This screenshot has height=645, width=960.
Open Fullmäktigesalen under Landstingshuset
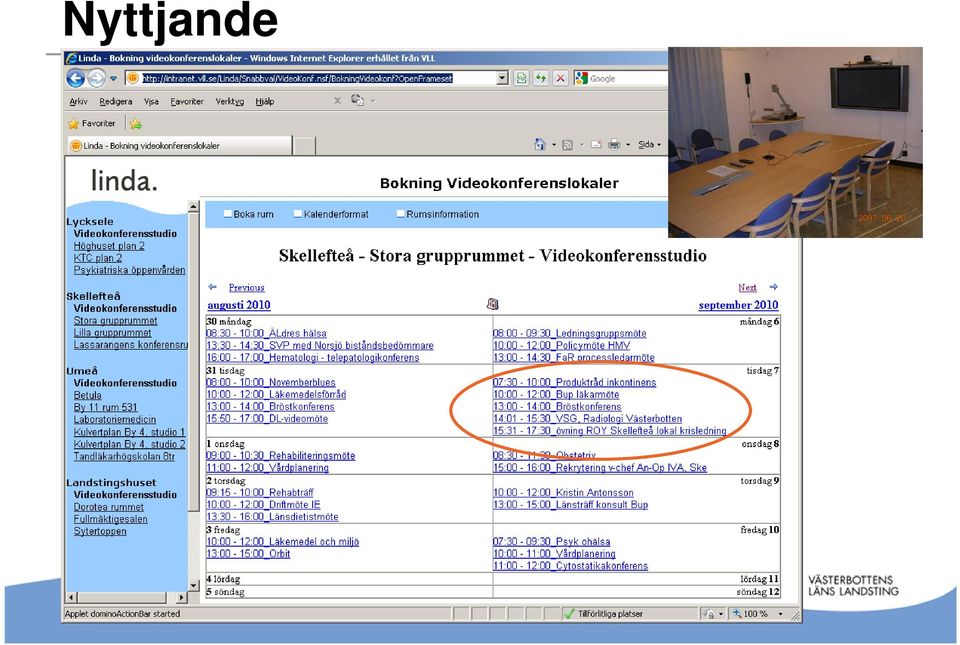coord(111,519)
